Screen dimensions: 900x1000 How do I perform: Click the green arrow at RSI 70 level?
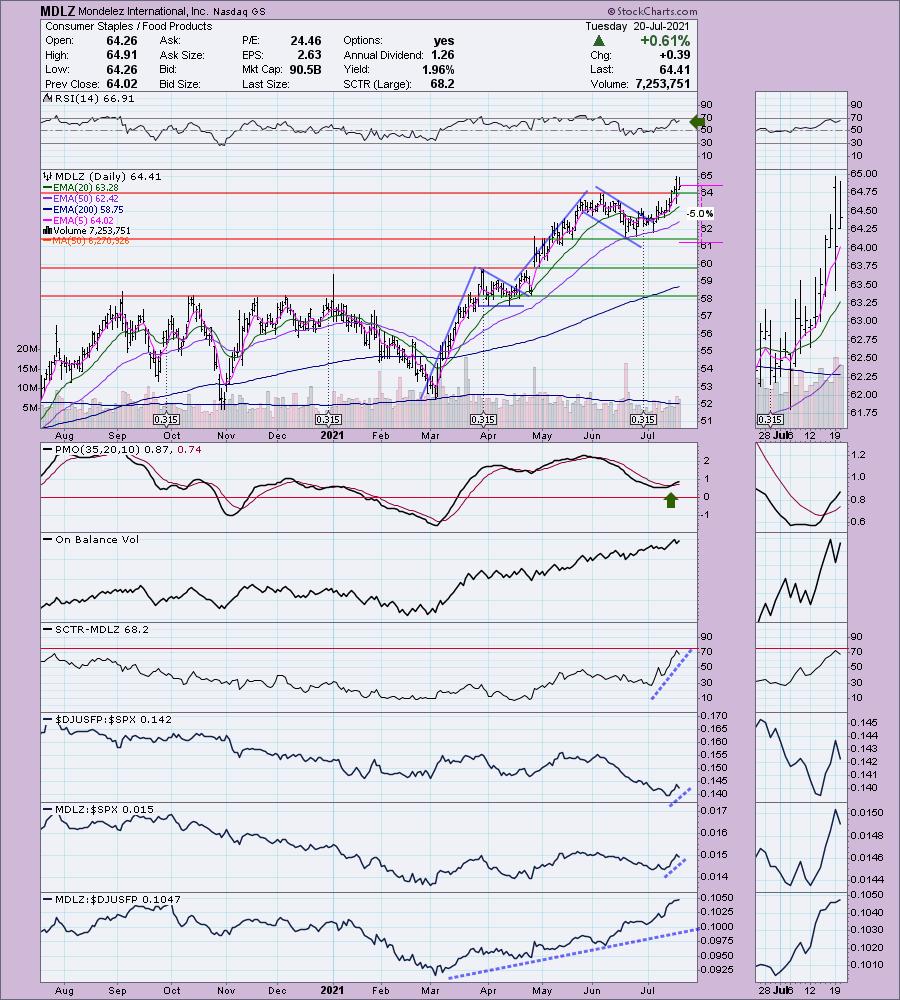(x=697, y=121)
